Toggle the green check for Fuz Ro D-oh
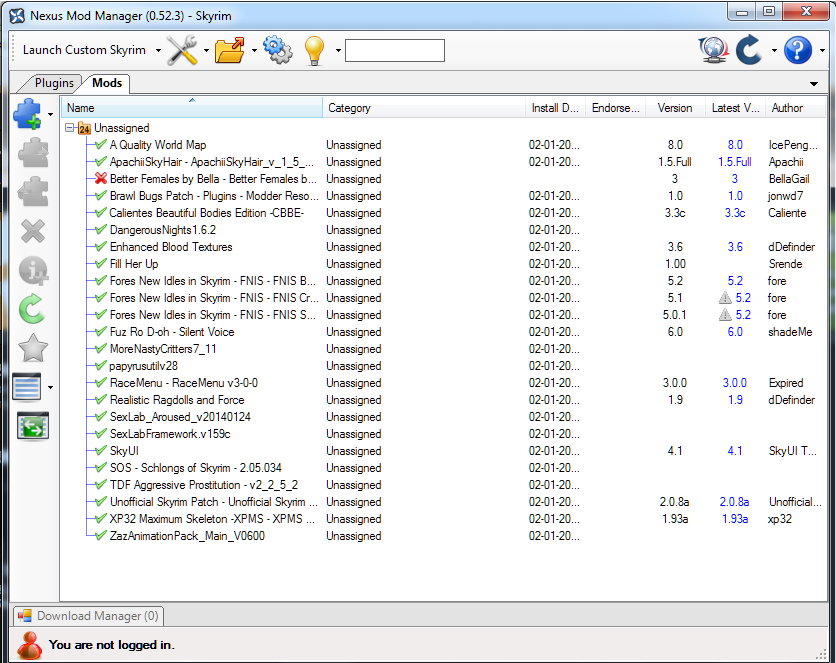 (x=101, y=332)
